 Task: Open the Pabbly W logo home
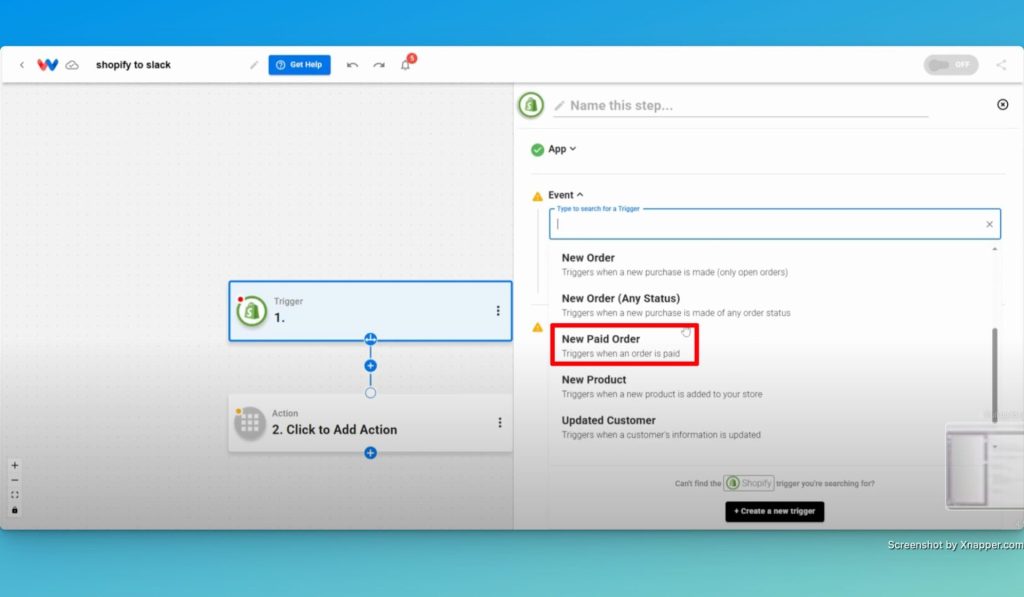[48, 65]
